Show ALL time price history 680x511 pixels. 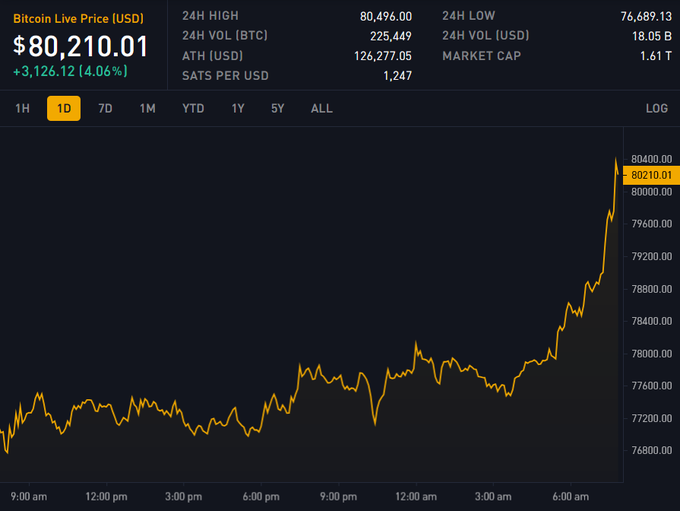[322, 108]
